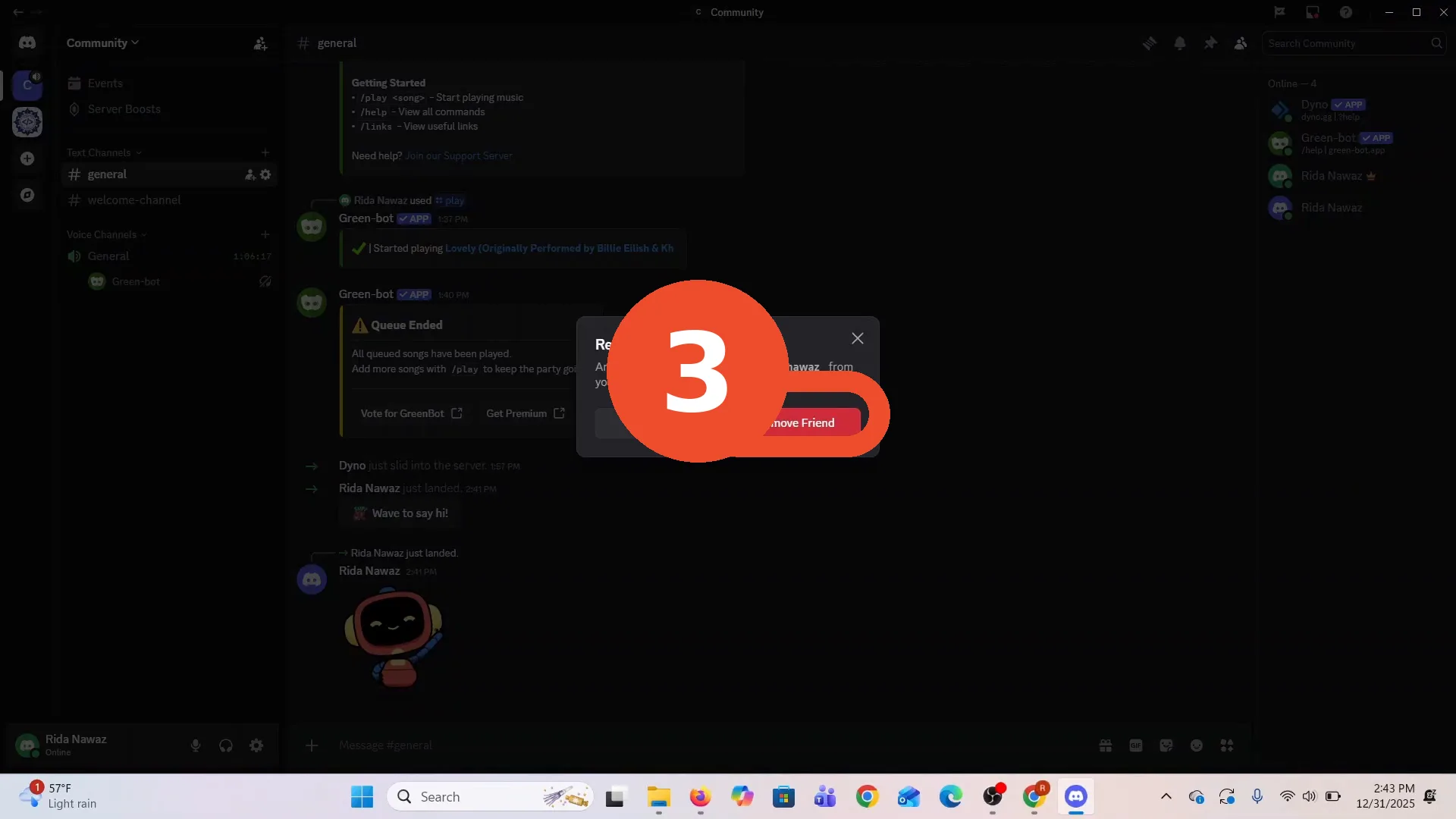Screen dimensions: 1456x819
Task: Select the welcome-channel text channel
Action: (167, 200)
